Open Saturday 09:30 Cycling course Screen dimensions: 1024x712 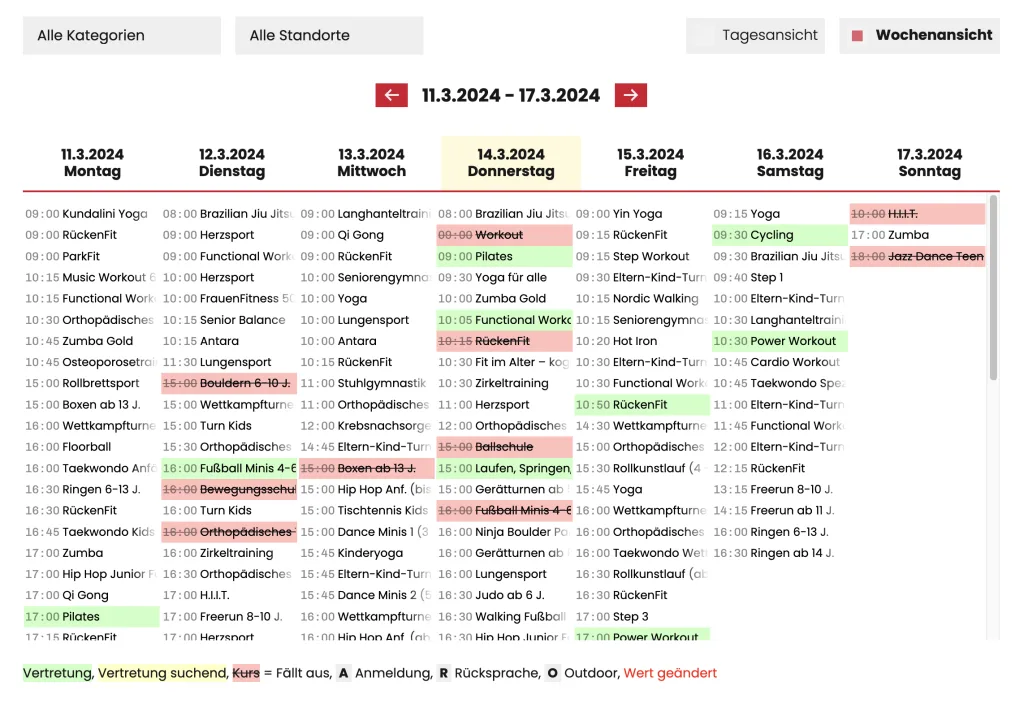coord(780,235)
